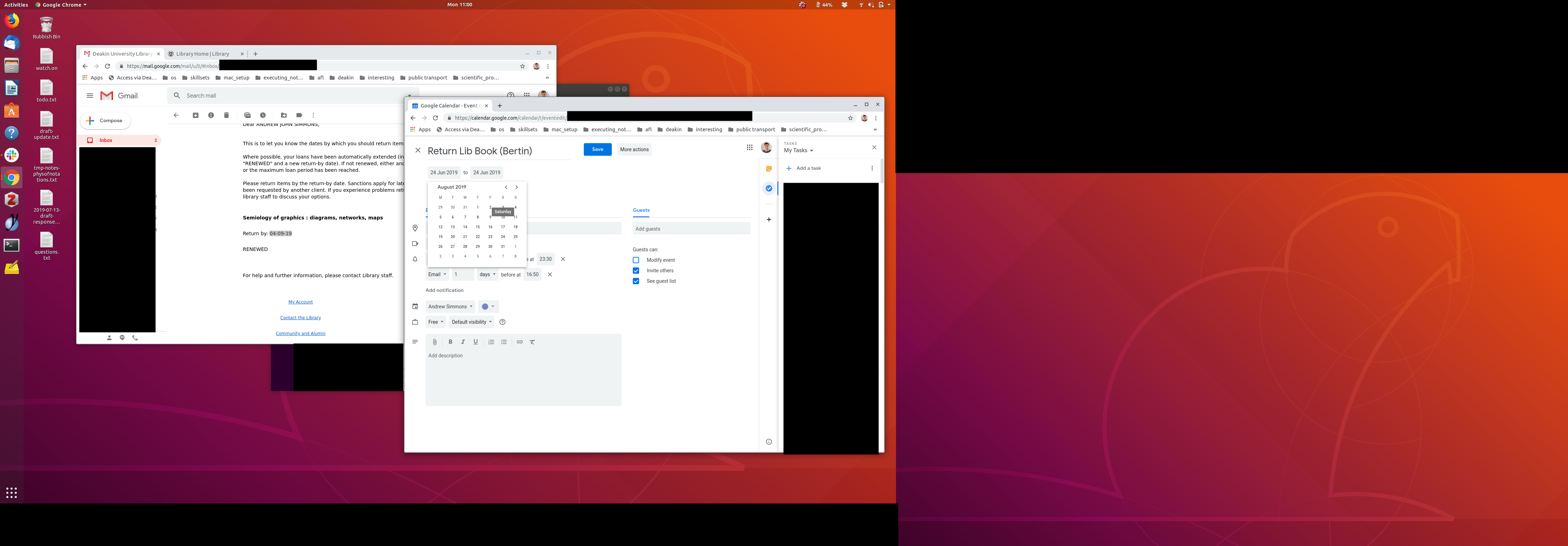Click the numbered list icon in the description toolbar
This screenshot has width=1568, height=546.
click(491, 342)
